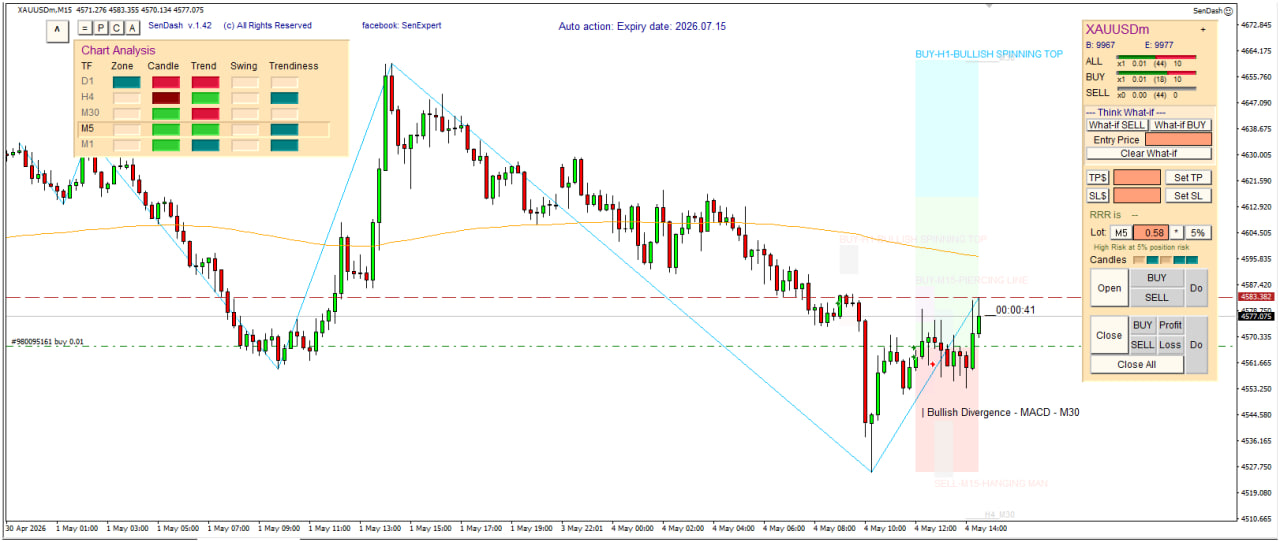Image resolution: width=1280 pixels, height=542 pixels.
Task: Collapse the dashboard with the ^ button
Action: point(57,31)
